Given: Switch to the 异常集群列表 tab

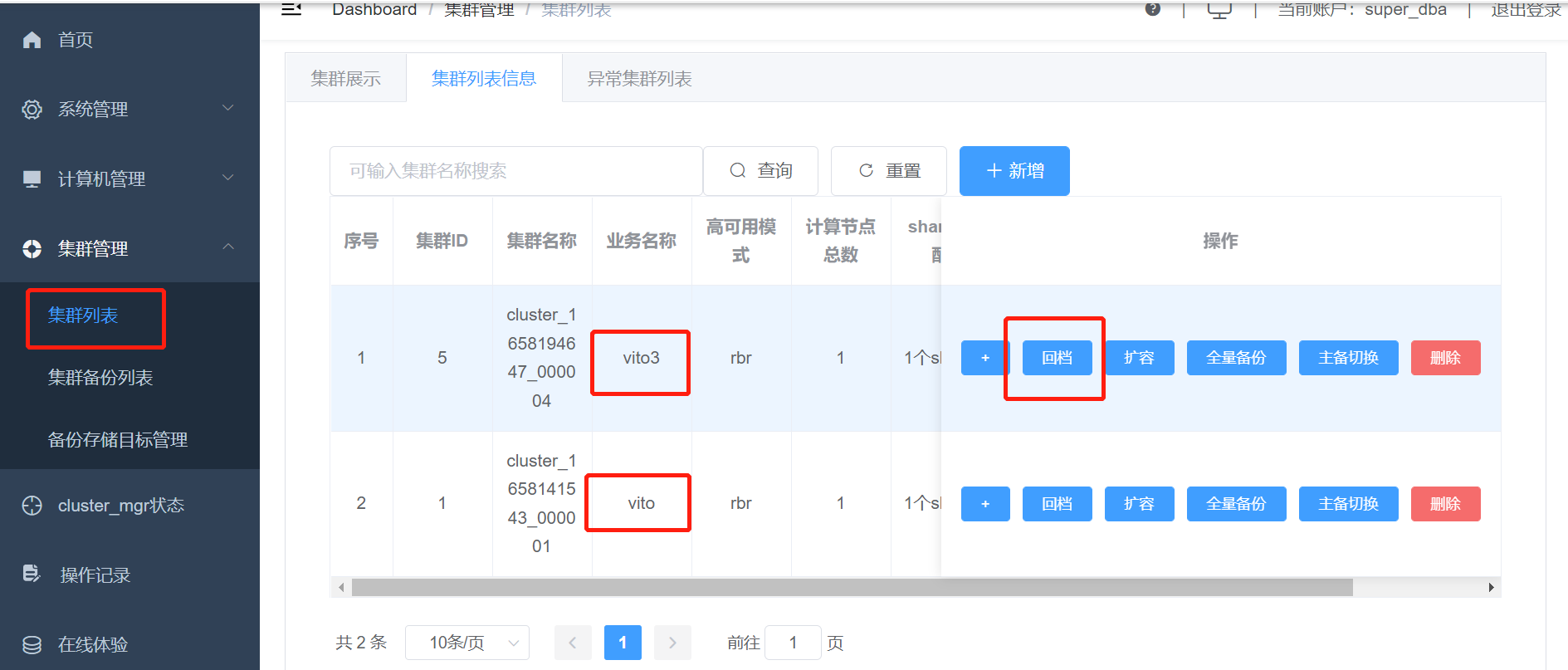Looking at the screenshot, I should click(639, 79).
